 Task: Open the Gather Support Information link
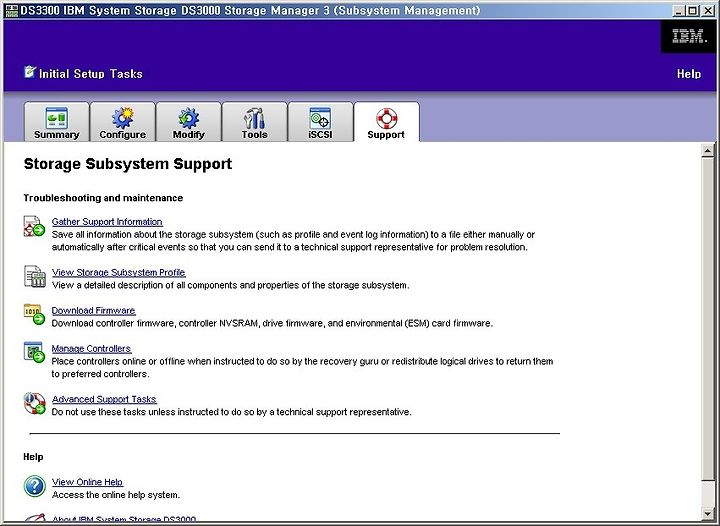point(107,222)
